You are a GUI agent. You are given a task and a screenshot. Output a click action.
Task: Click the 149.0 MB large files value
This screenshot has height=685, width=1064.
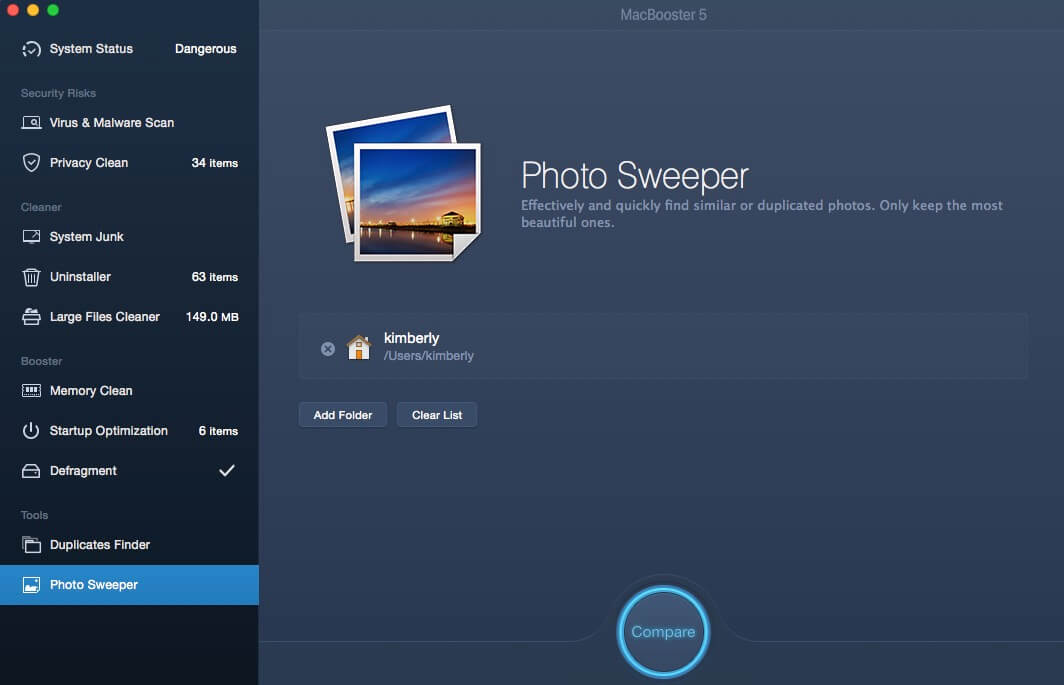point(212,317)
